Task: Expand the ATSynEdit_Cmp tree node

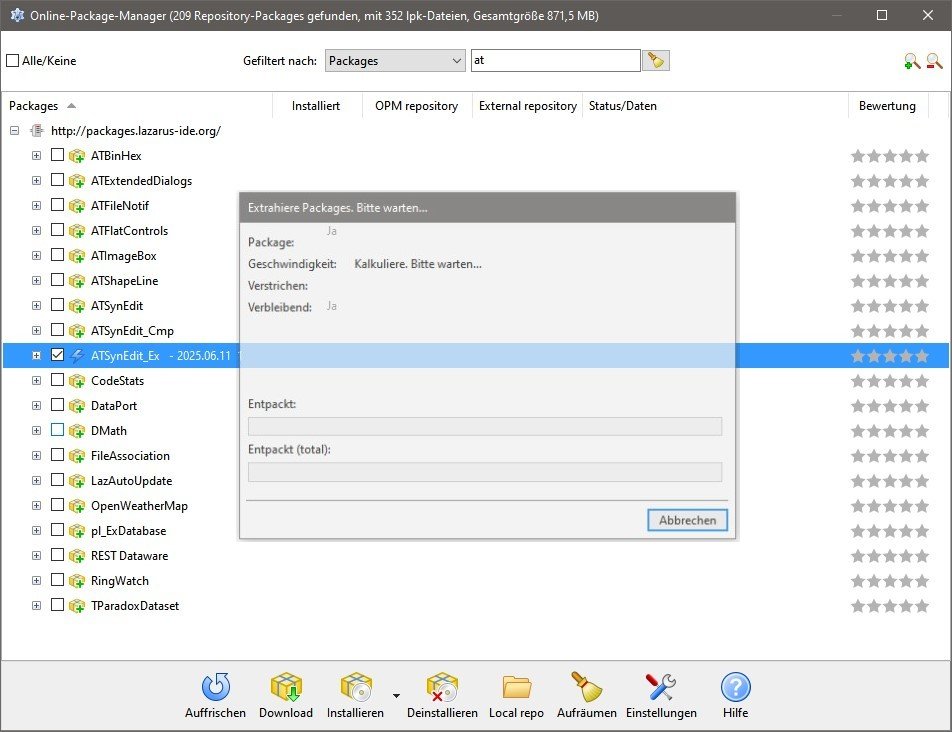Action: pyautogui.click(x=36, y=331)
